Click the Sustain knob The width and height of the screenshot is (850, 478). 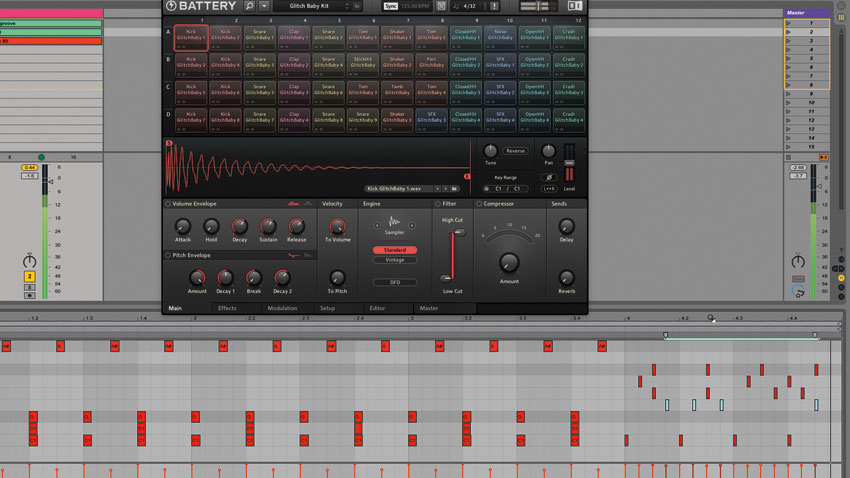268,227
